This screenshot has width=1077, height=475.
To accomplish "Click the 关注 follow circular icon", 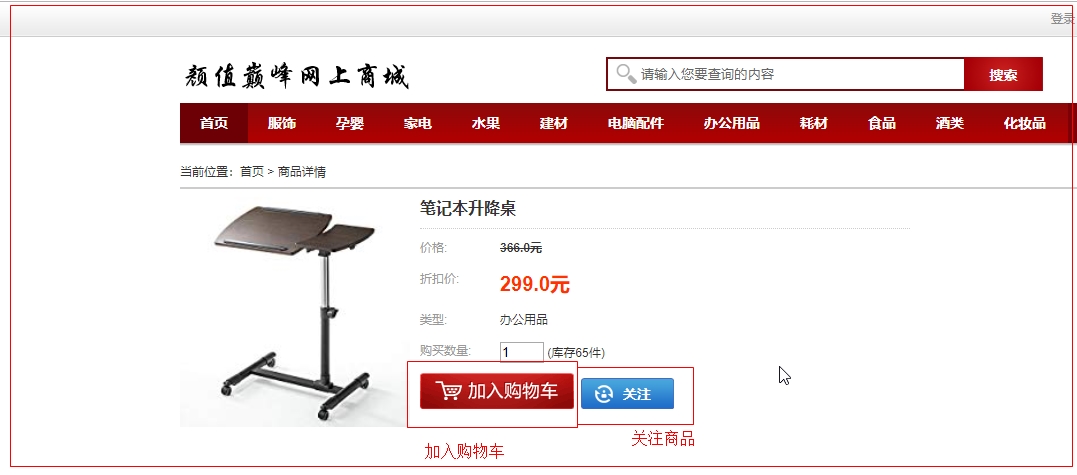I will tap(604, 394).
